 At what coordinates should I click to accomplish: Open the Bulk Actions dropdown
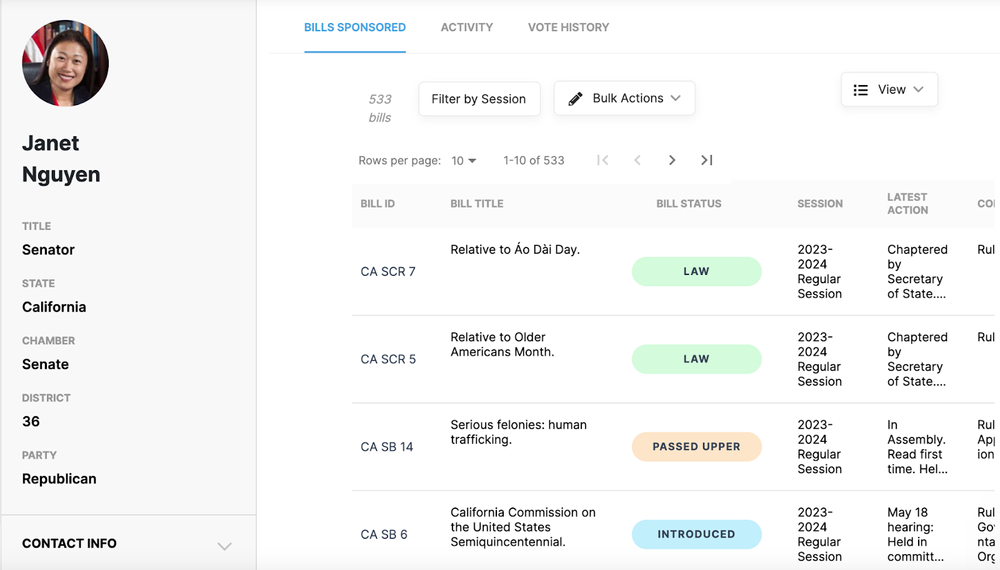624,99
